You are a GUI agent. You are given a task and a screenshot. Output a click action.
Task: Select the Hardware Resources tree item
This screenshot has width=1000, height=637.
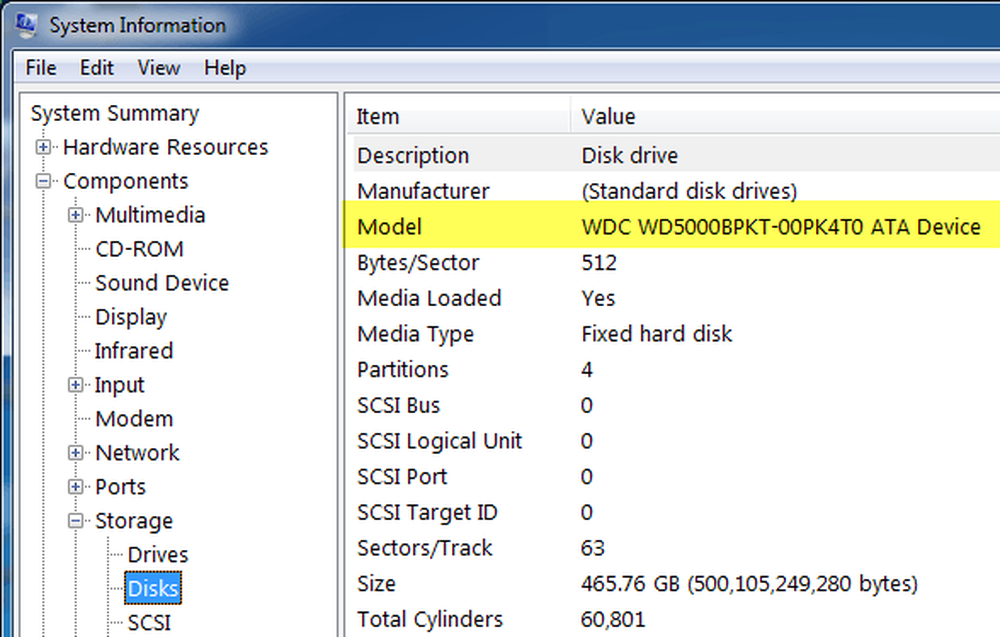[166, 147]
